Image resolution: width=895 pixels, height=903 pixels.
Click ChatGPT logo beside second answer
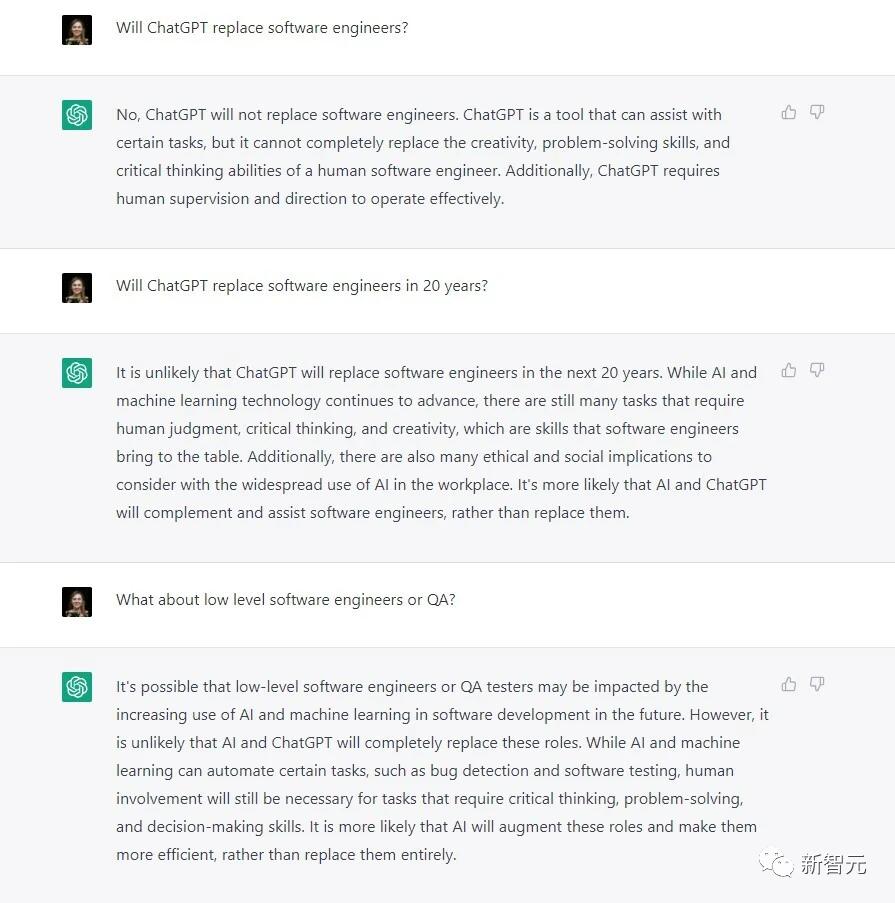(x=77, y=373)
